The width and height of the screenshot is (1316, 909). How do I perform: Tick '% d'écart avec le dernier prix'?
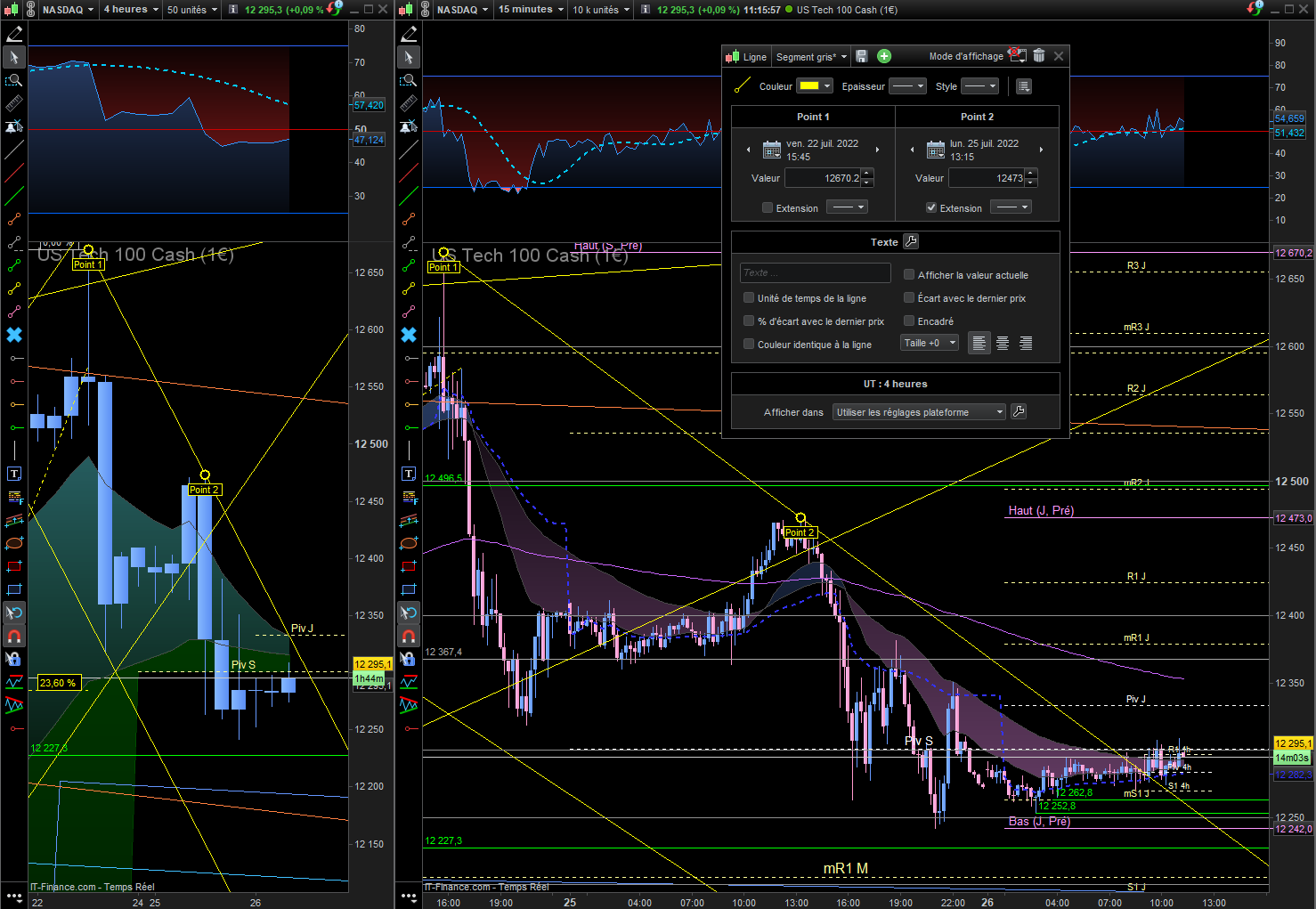(x=749, y=321)
